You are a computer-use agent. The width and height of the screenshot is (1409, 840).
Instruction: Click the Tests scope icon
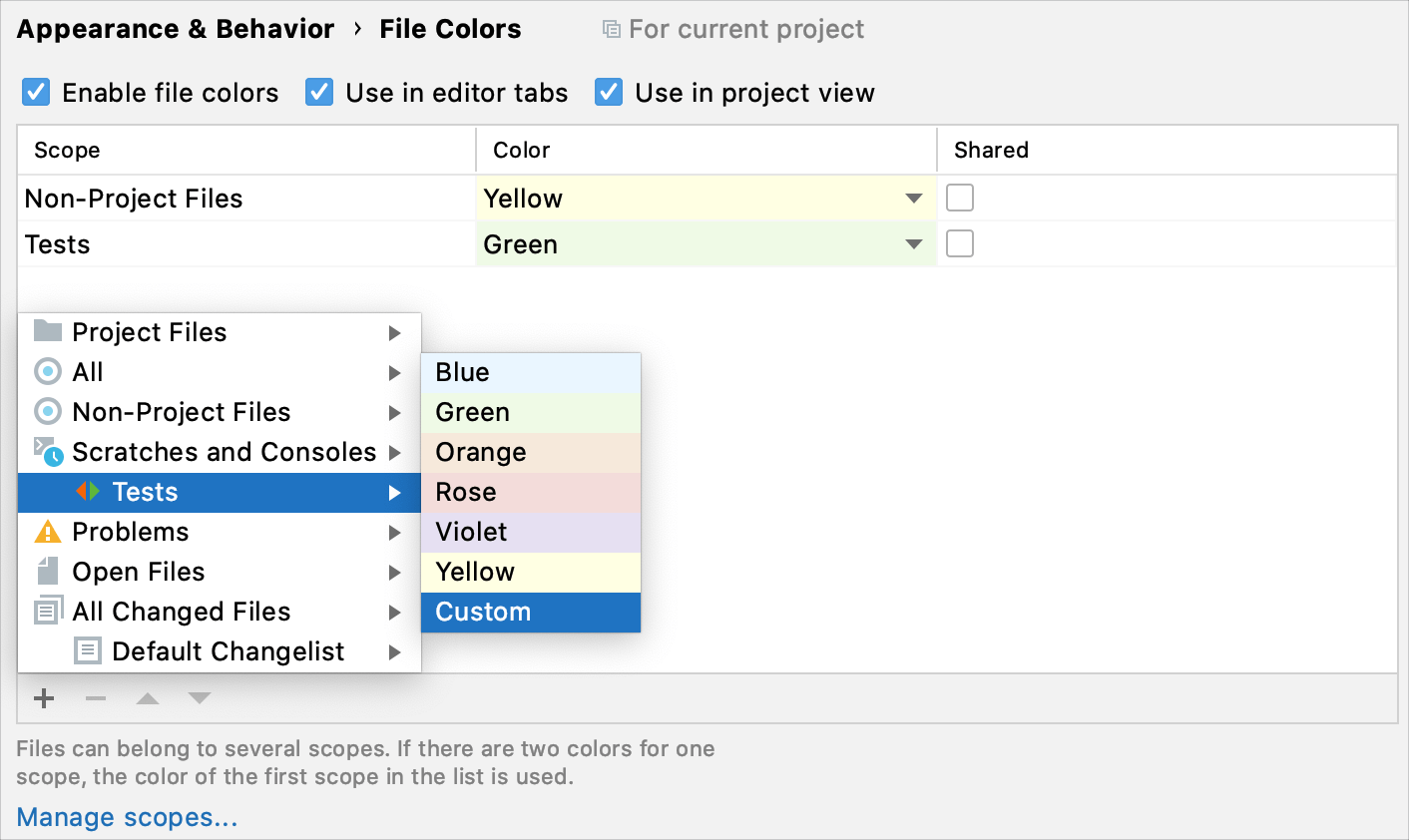pyautogui.click(x=90, y=491)
